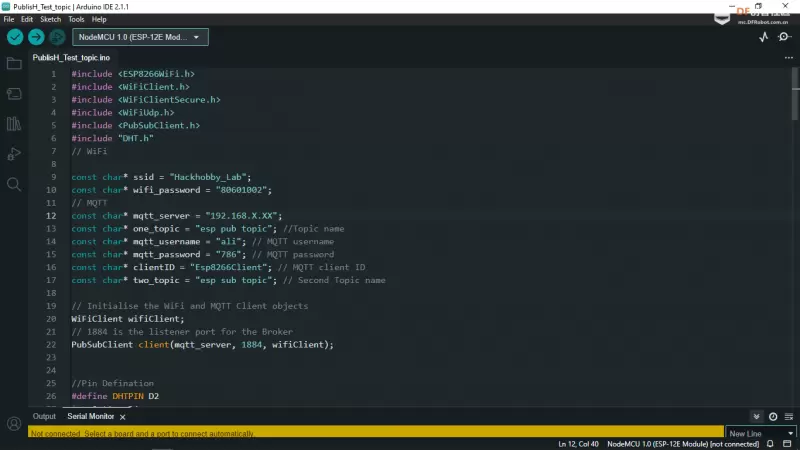The width and height of the screenshot is (800, 450).
Task: Open the sidebar Debug panel
Action: pyautogui.click(x=14, y=154)
